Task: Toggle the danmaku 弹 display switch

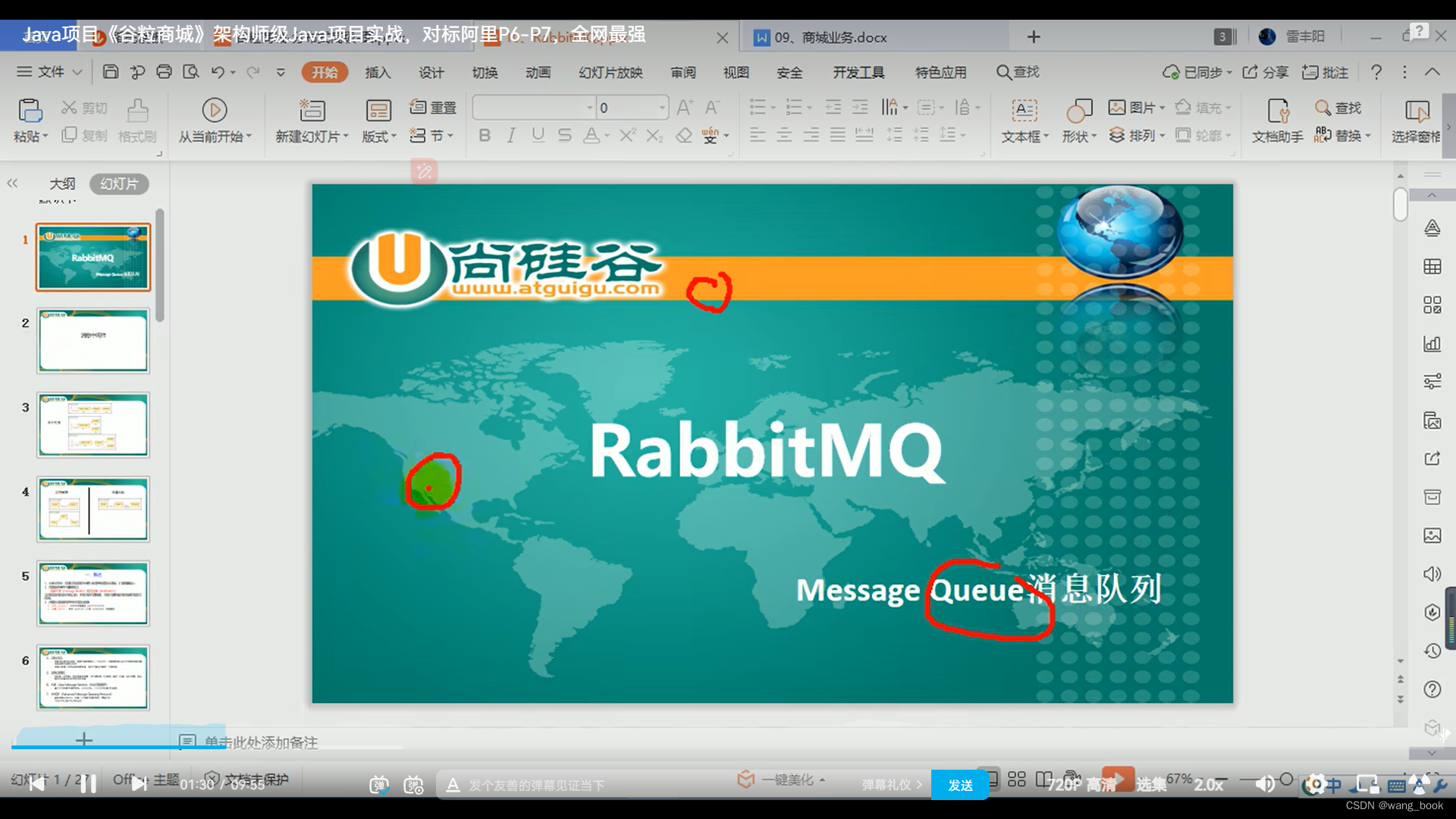Action: pyautogui.click(x=378, y=785)
